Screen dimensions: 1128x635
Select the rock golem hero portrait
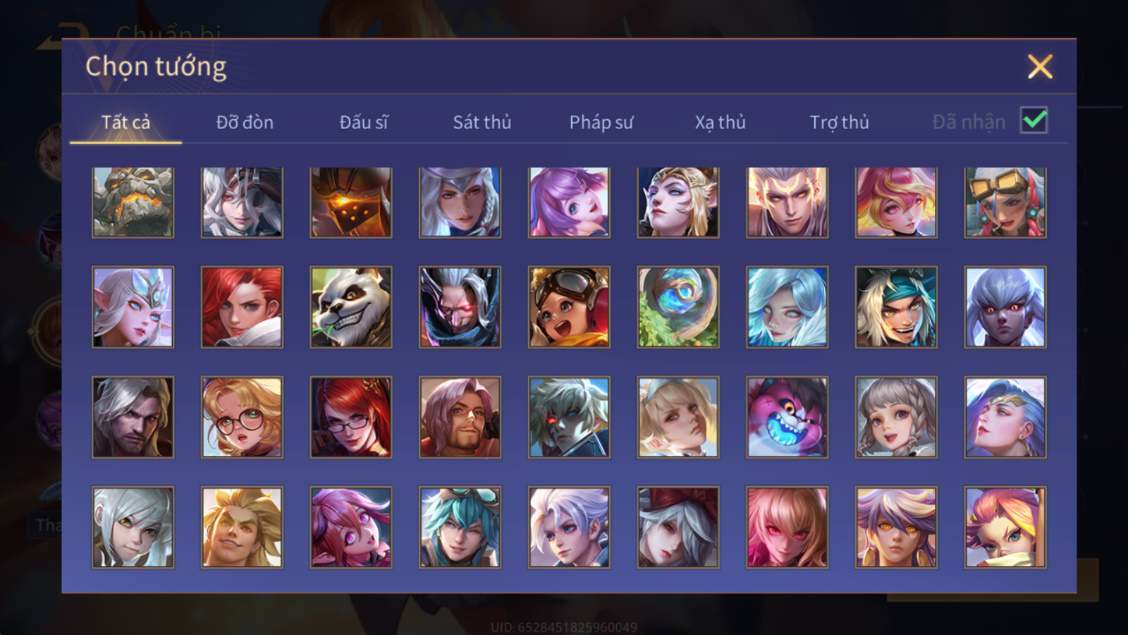[133, 202]
